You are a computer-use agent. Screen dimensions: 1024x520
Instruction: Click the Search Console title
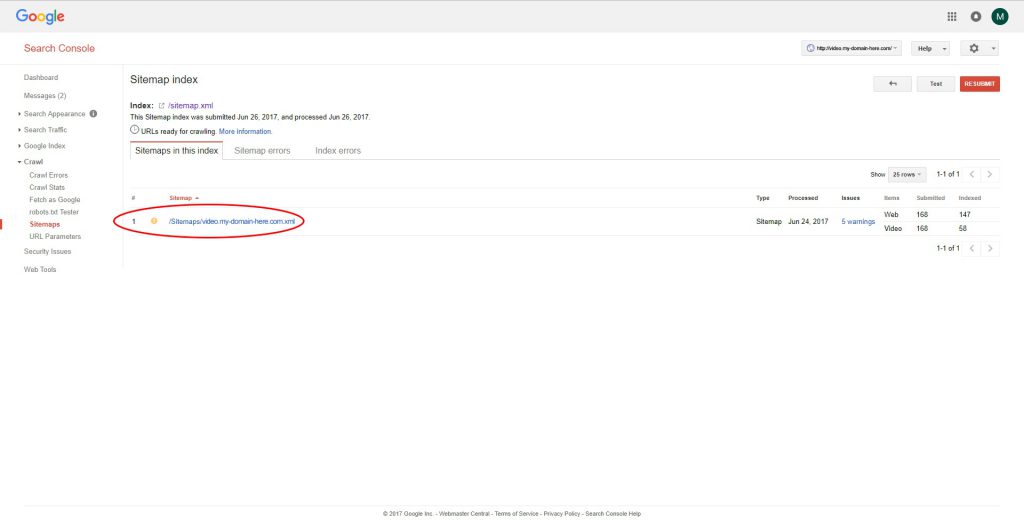tap(59, 48)
